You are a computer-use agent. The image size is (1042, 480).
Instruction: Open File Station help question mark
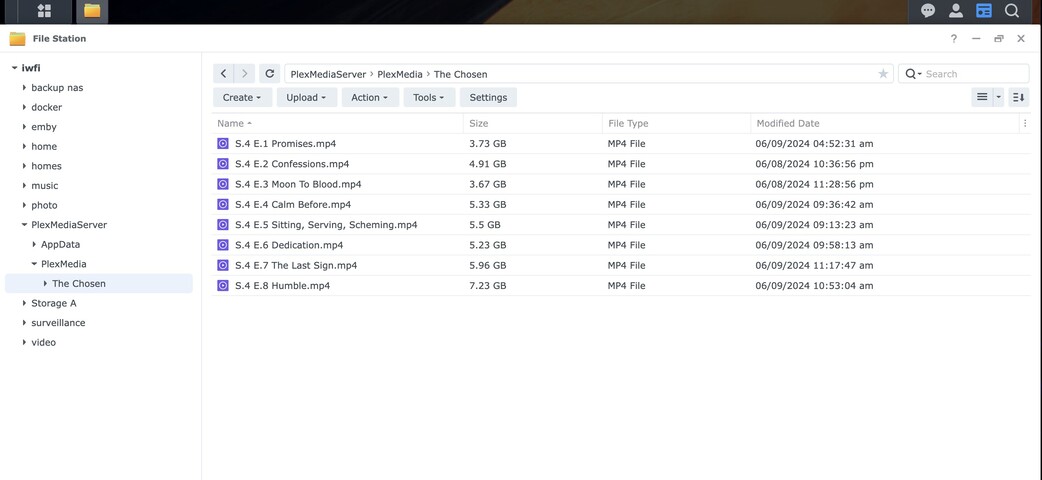[x=954, y=39]
